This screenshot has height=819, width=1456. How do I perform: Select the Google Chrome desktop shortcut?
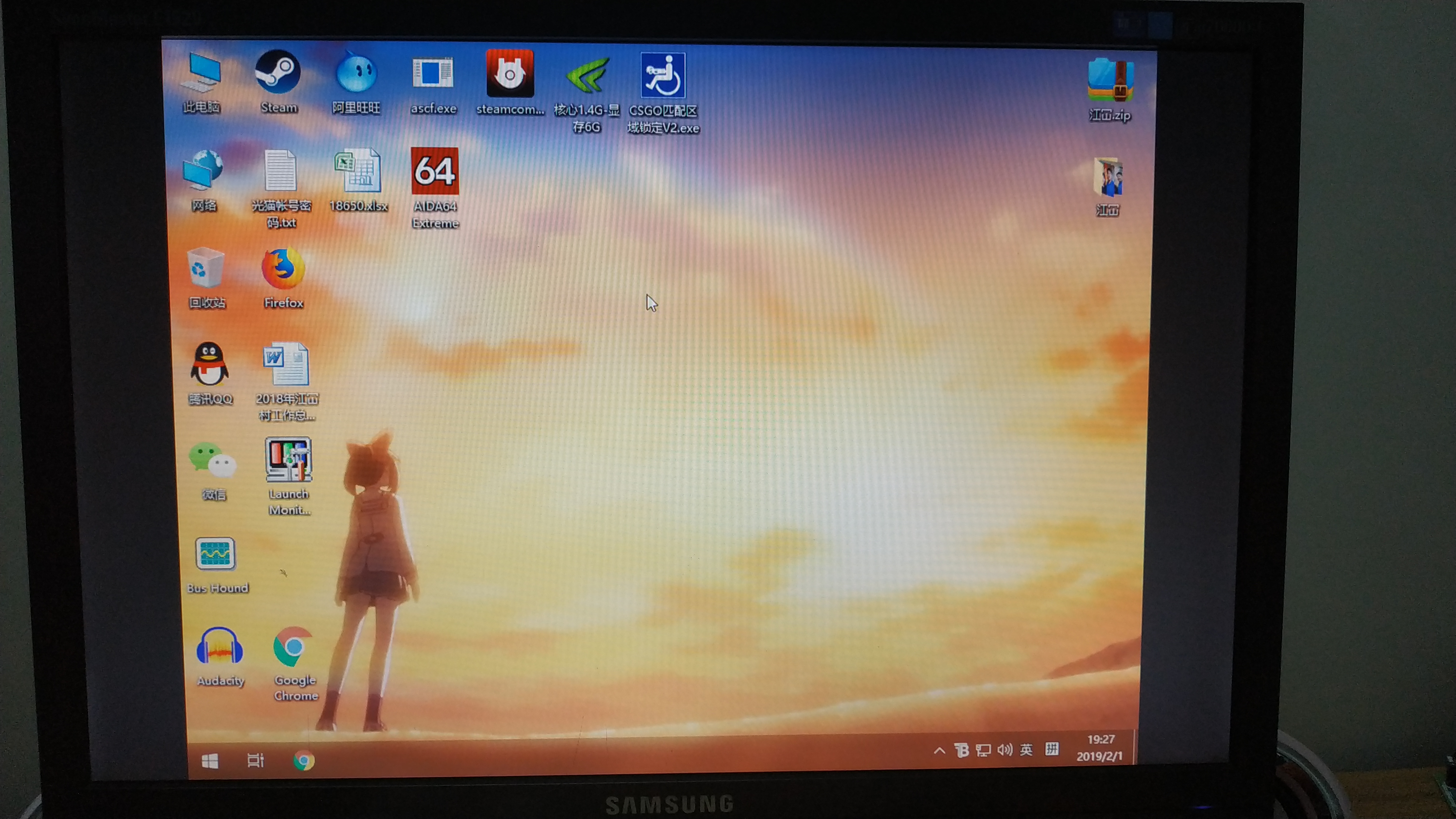click(295, 665)
